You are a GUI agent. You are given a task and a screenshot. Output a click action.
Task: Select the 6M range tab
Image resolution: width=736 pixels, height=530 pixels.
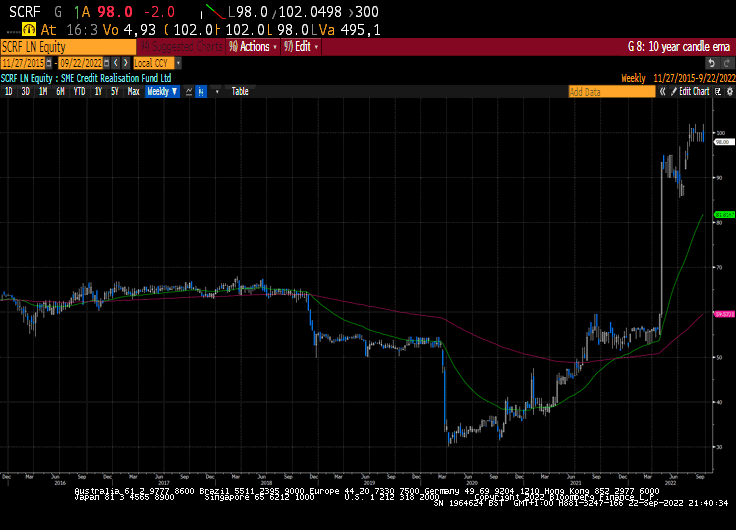coord(60,92)
